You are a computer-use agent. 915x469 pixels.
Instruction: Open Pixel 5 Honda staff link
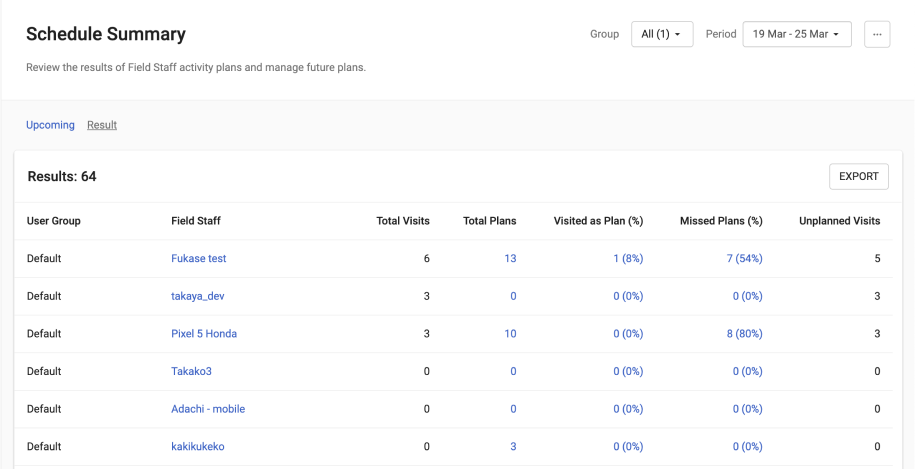point(204,334)
